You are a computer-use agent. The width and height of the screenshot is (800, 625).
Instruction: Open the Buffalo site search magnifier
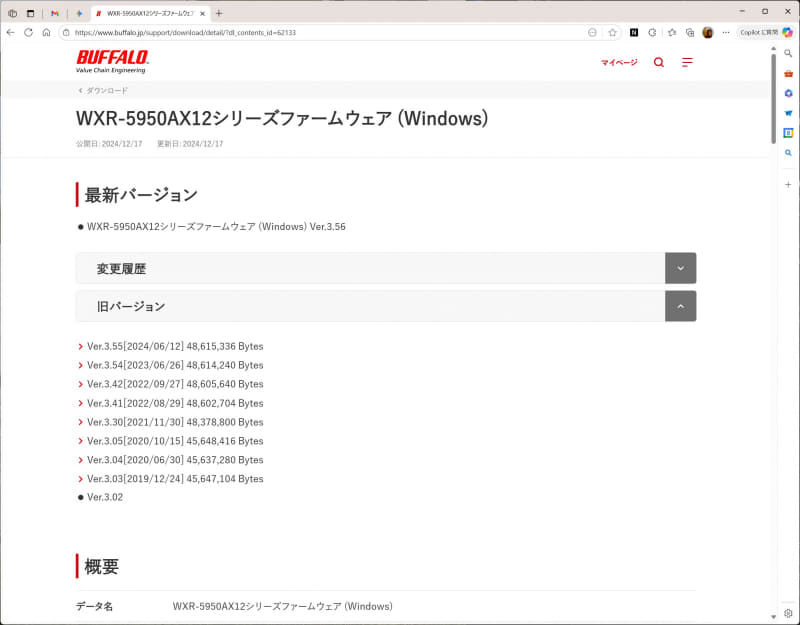(x=658, y=62)
